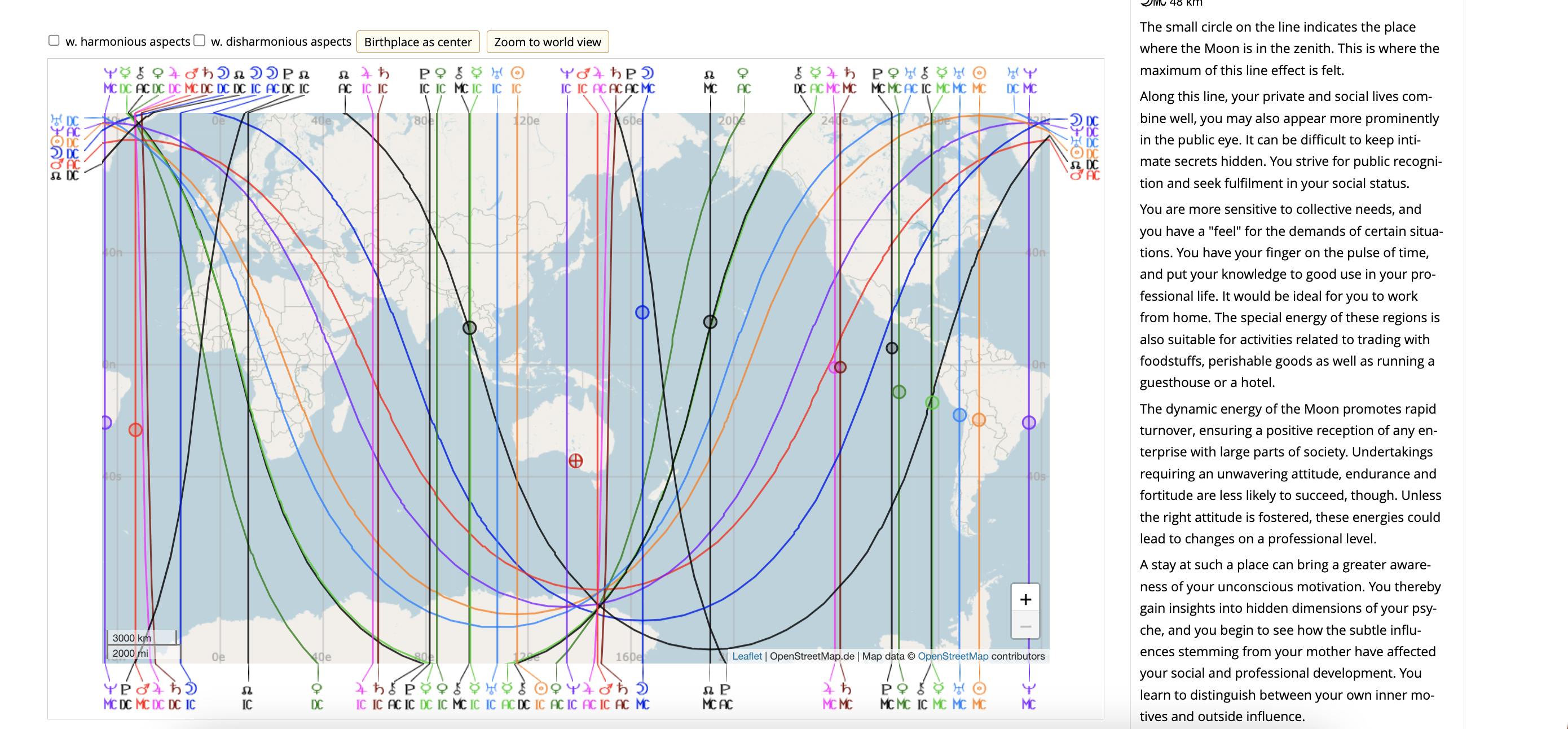The width and height of the screenshot is (1568, 729).
Task: Click the map zoom-out minus control
Action: click(x=1025, y=626)
